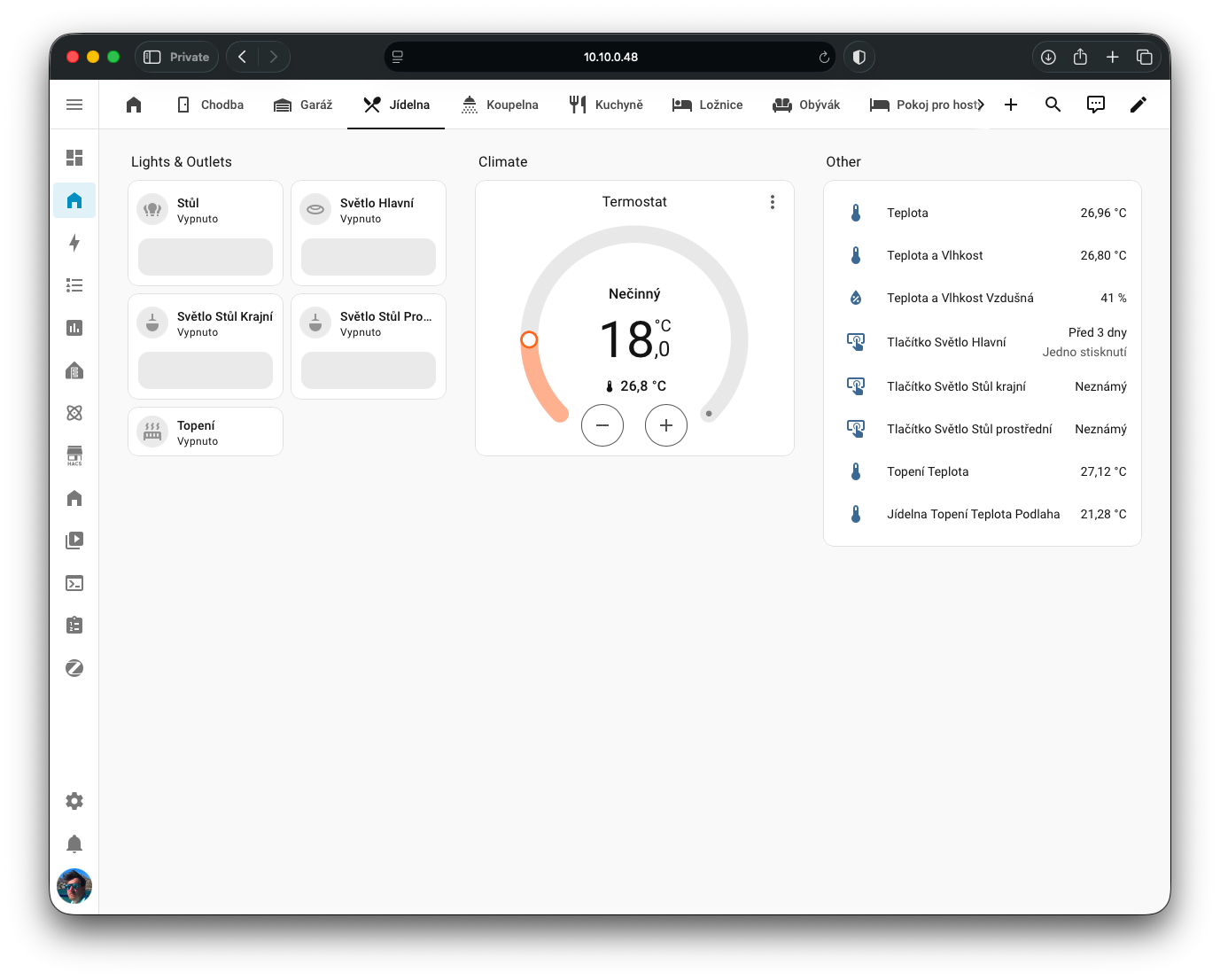Open Jídelna Topení Teplota Podlaha row
1220x980 pixels.
[x=983, y=514]
